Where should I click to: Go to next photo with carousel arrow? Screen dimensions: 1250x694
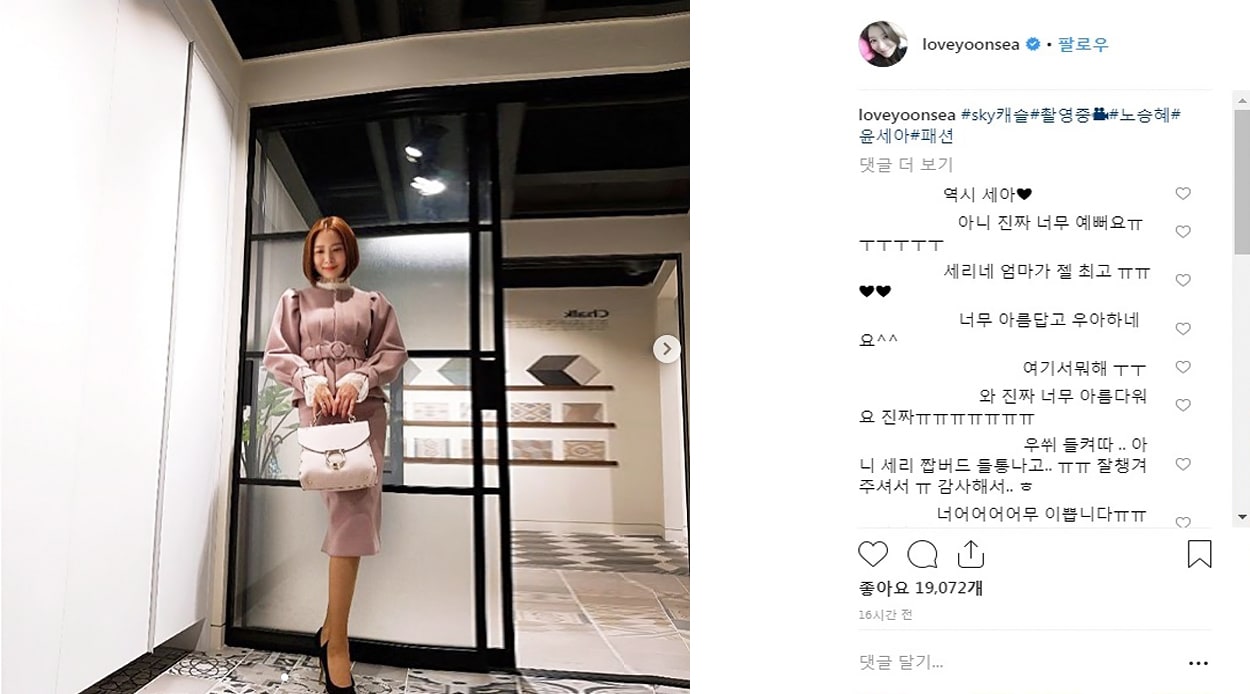coord(667,349)
